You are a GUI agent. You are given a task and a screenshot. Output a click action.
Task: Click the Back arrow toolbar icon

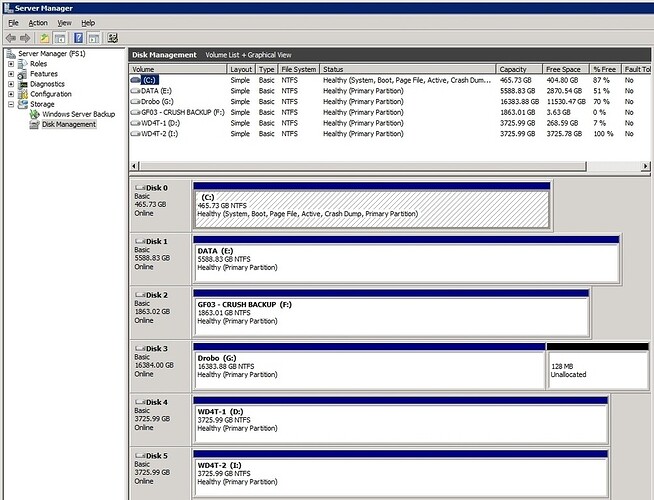coord(11,38)
